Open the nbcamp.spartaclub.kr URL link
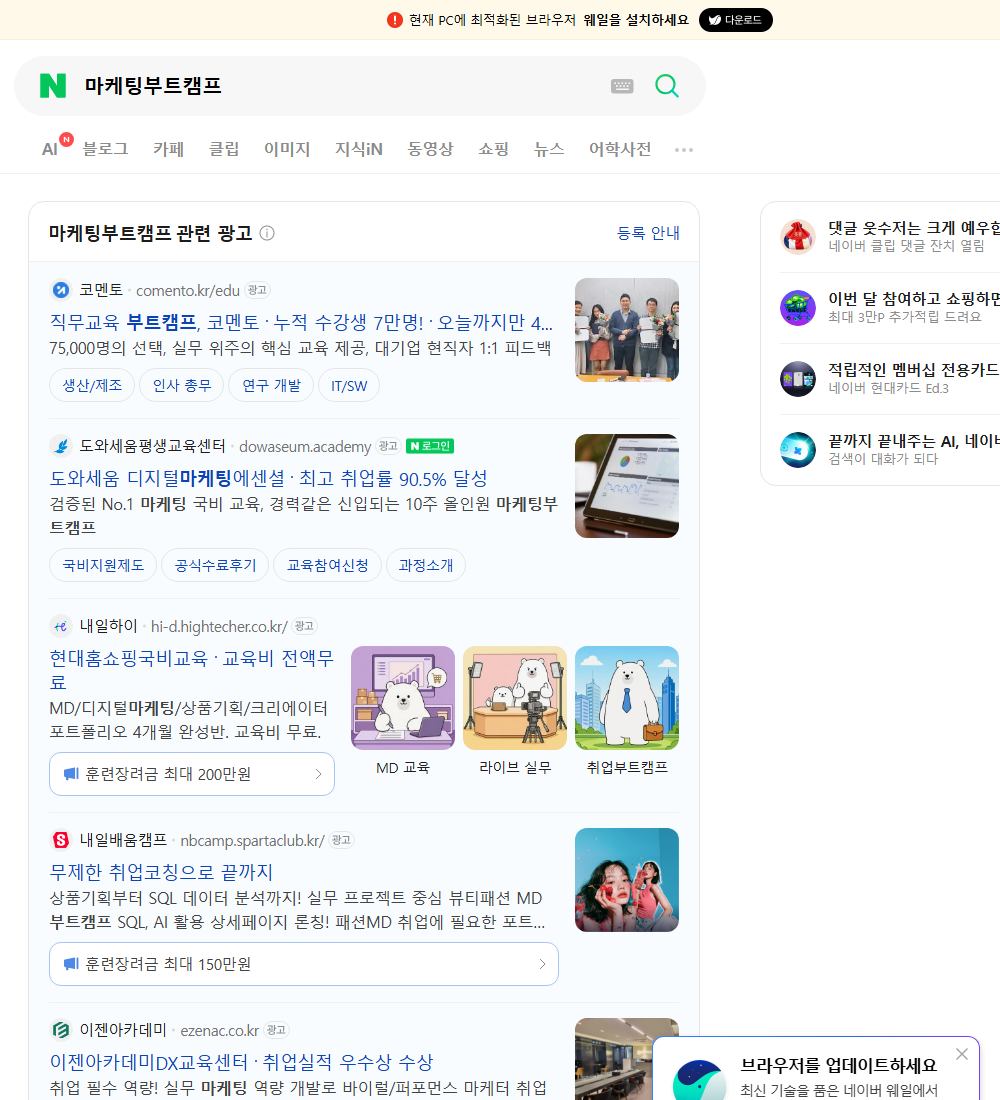The height and width of the screenshot is (1100, 1000). coord(253,840)
